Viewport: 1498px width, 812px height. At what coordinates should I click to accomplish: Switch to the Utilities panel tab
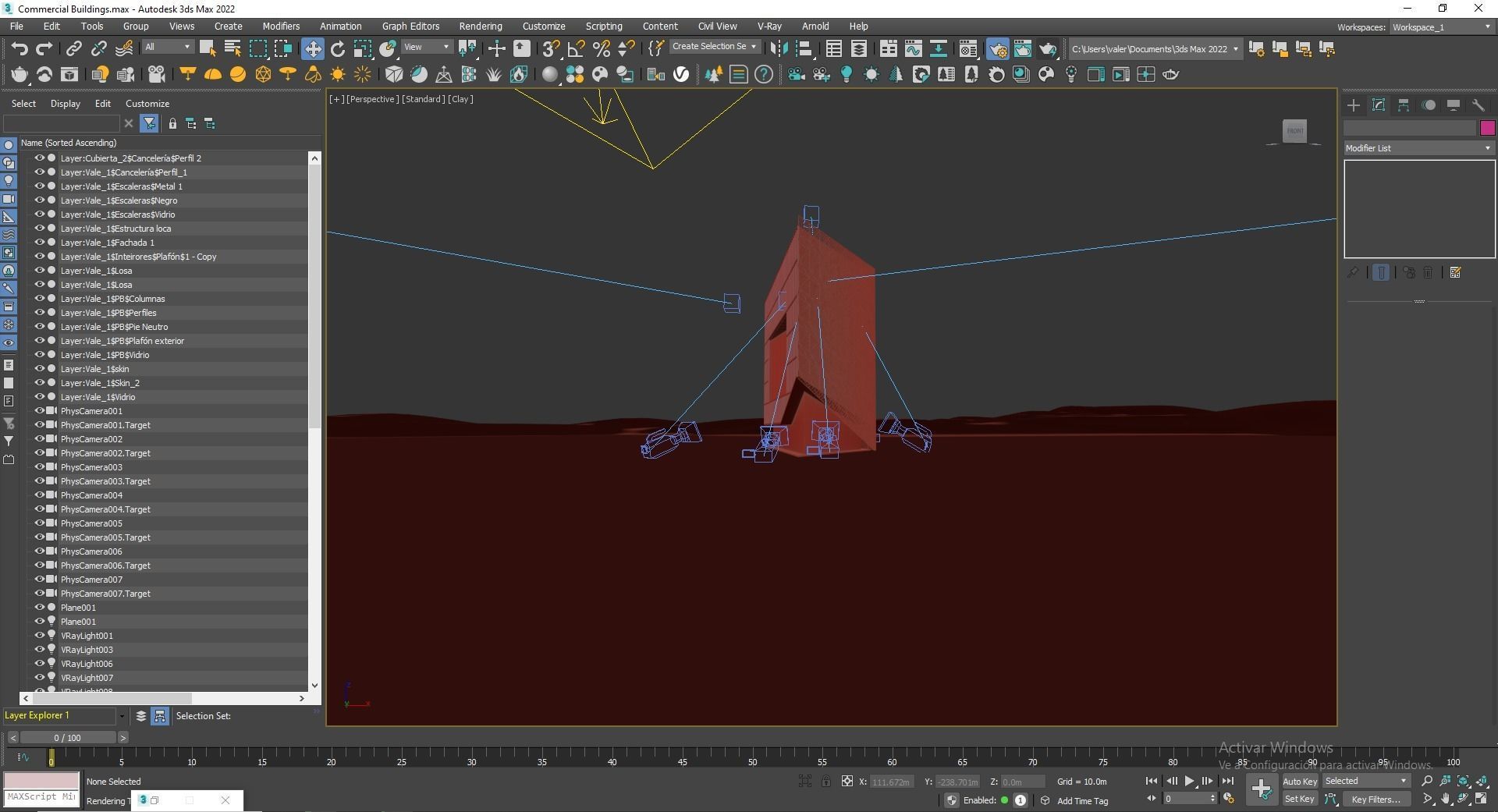[1478, 105]
